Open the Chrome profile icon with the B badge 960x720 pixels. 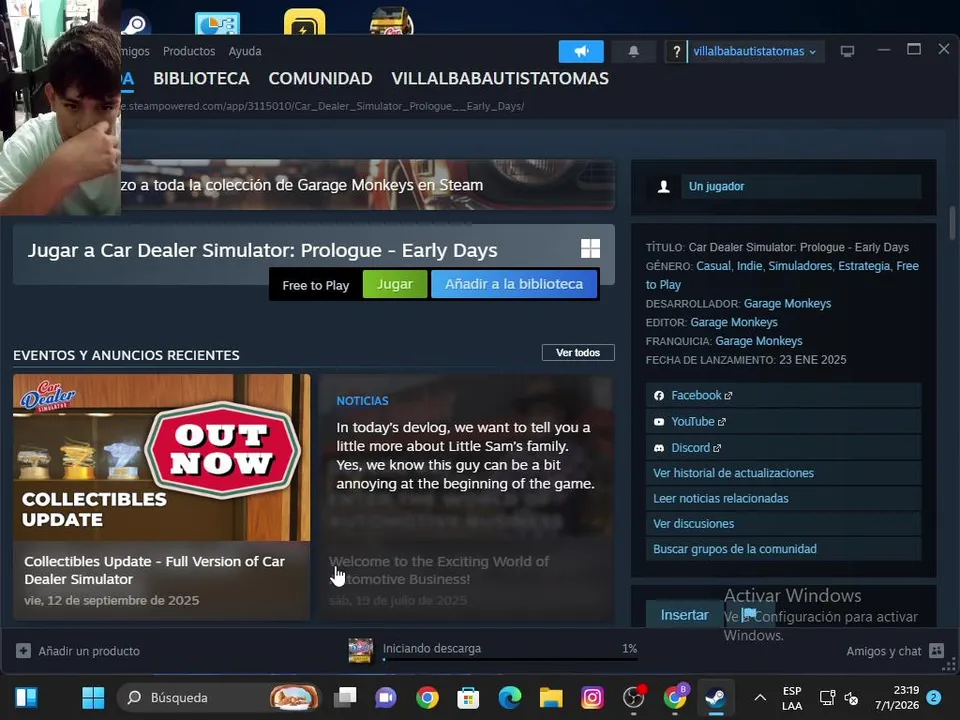(x=675, y=697)
